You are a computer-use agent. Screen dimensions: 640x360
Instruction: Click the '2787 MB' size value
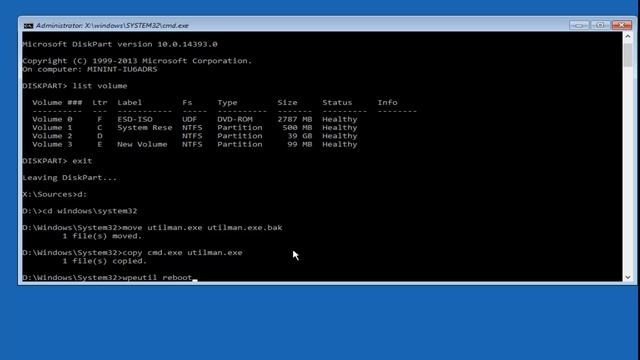click(x=295, y=119)
